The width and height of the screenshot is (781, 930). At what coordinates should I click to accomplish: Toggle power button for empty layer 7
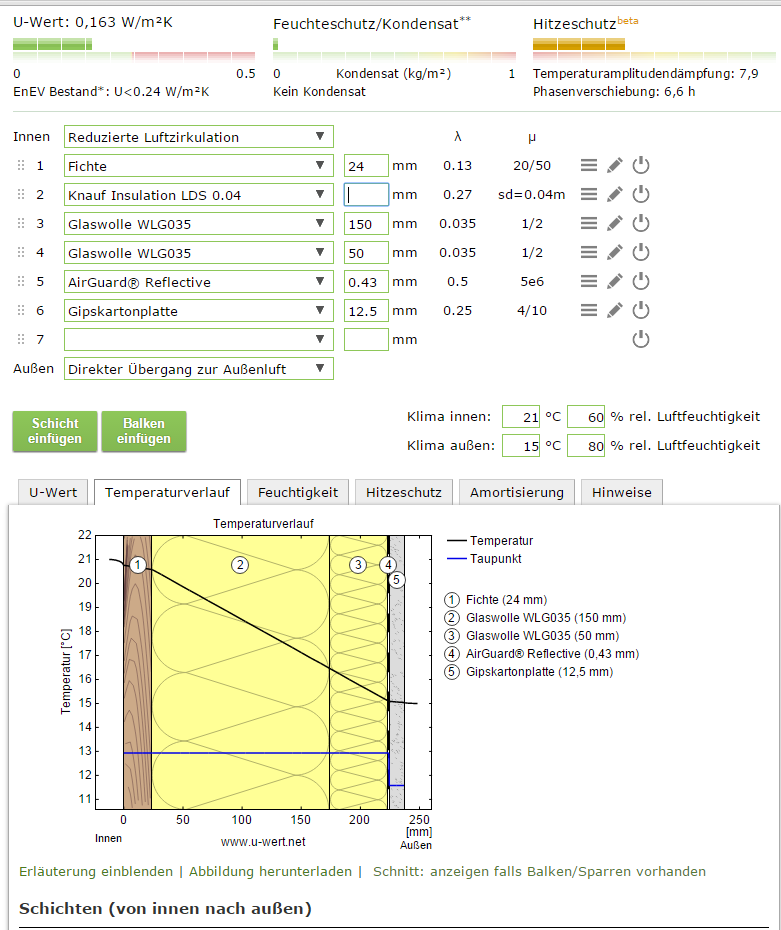[641, 340]
